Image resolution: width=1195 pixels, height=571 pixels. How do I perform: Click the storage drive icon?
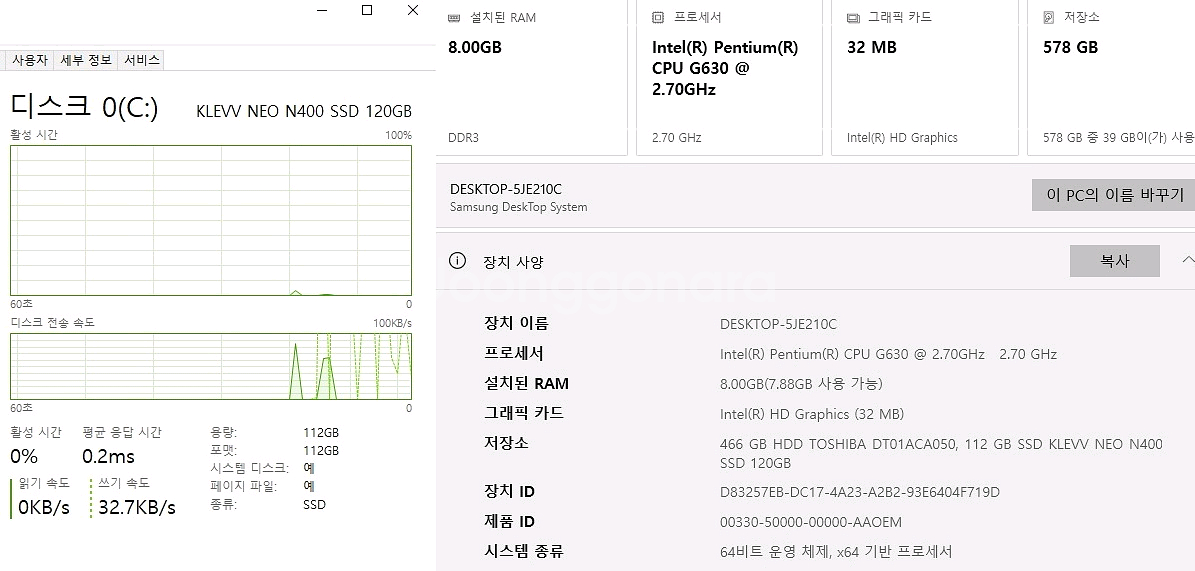(x=1048, y=18)
